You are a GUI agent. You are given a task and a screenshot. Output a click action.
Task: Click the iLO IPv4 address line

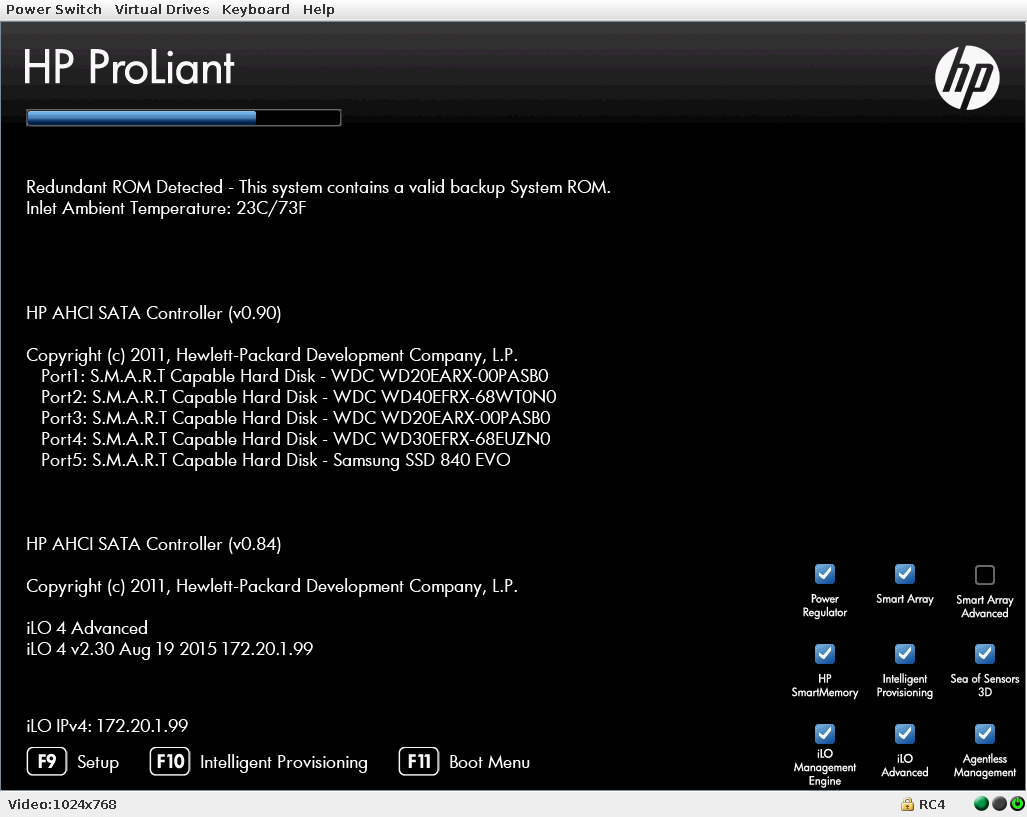pyautogui.click(x=107, y=726)
